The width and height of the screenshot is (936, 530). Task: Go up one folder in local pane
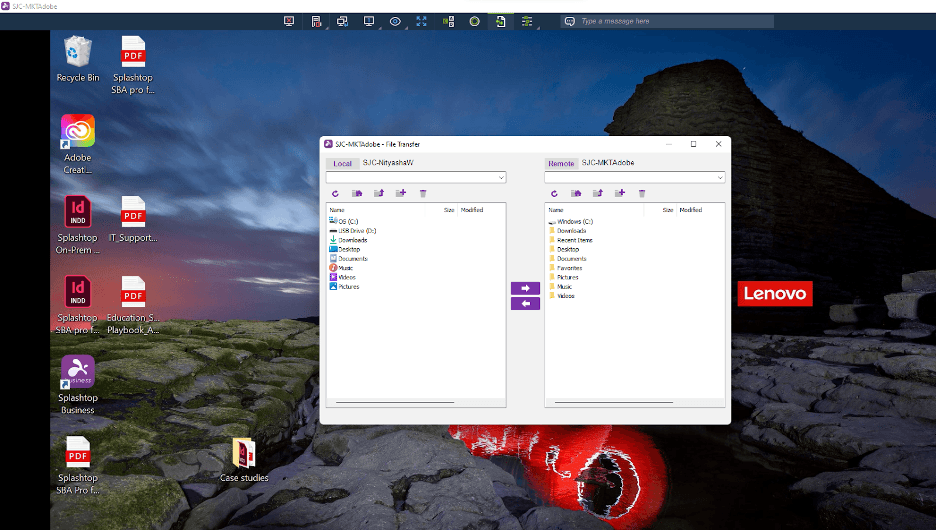[379, 193]
